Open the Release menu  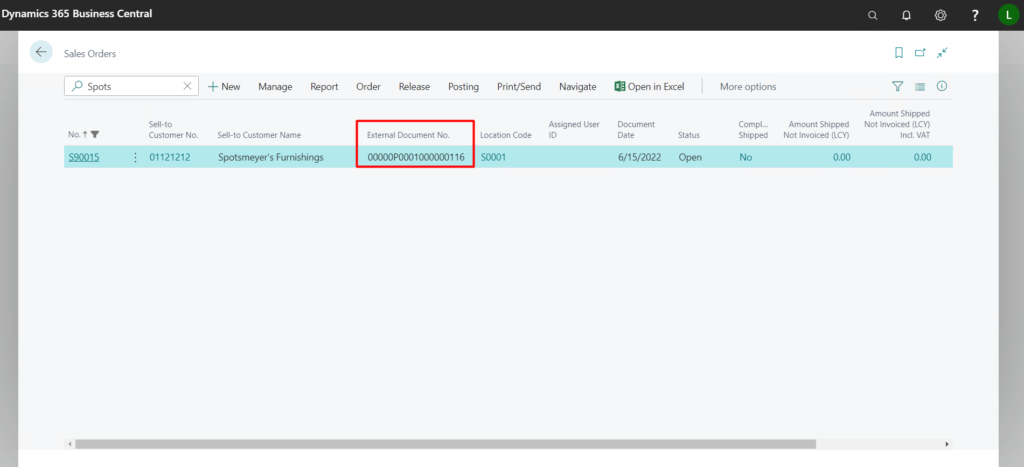tap(414, 86)
